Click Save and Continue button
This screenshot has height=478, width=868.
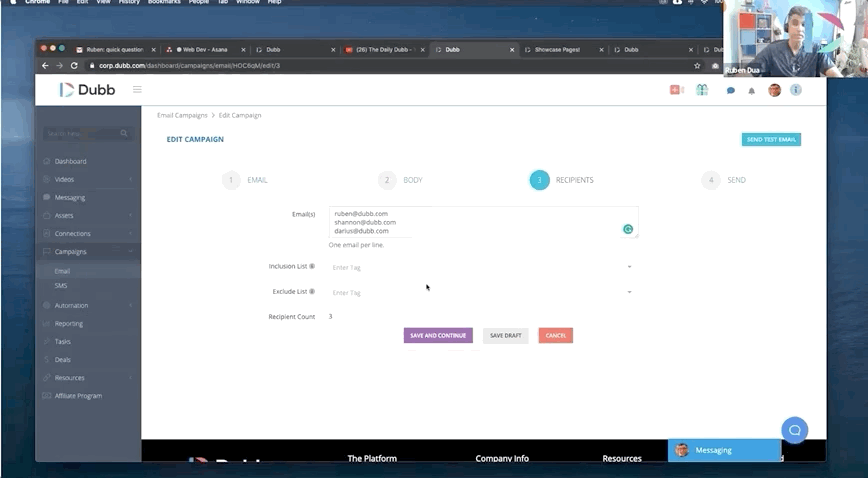[x=438, y=336]
